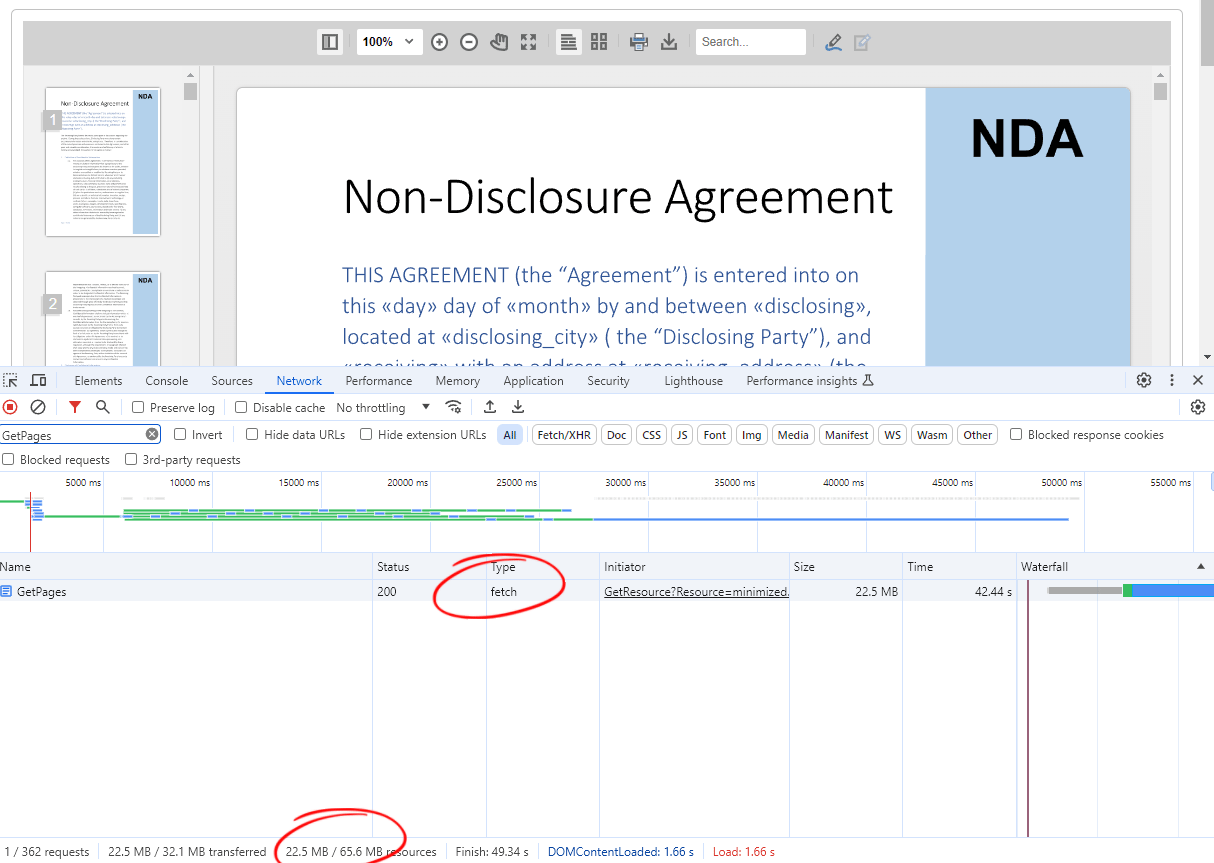Switch to the Console tab
This screenshot has width=1214, height=863.
167,381
